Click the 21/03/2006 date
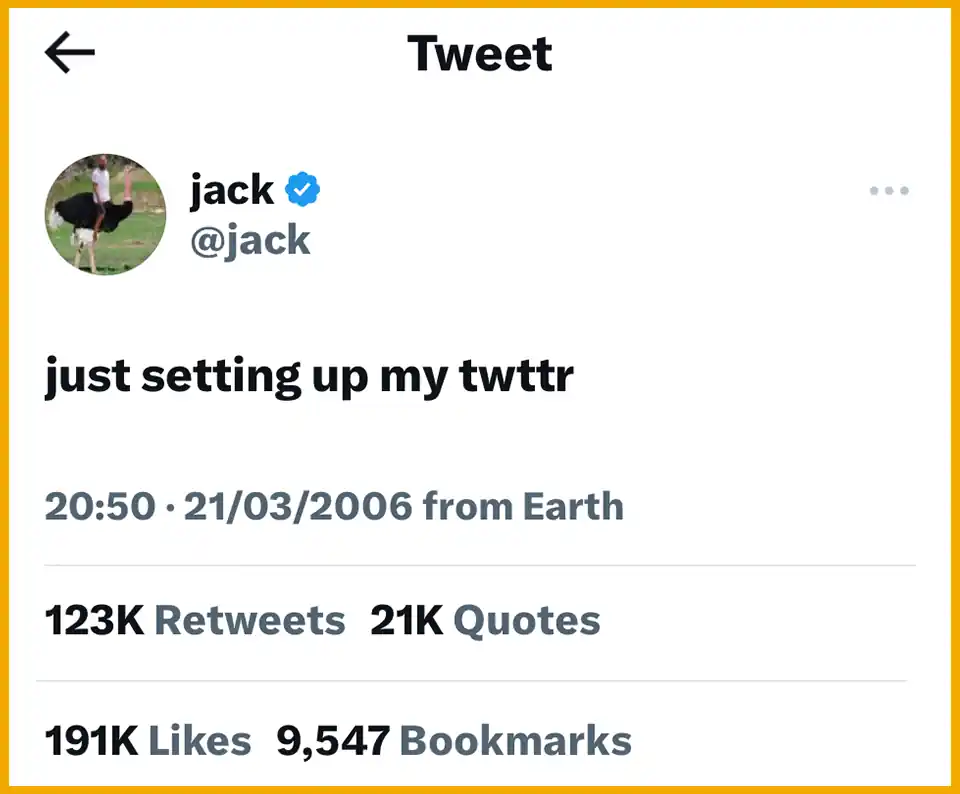Image resolution: width=960 pixels, height=794 pixels. coord(297,506)
